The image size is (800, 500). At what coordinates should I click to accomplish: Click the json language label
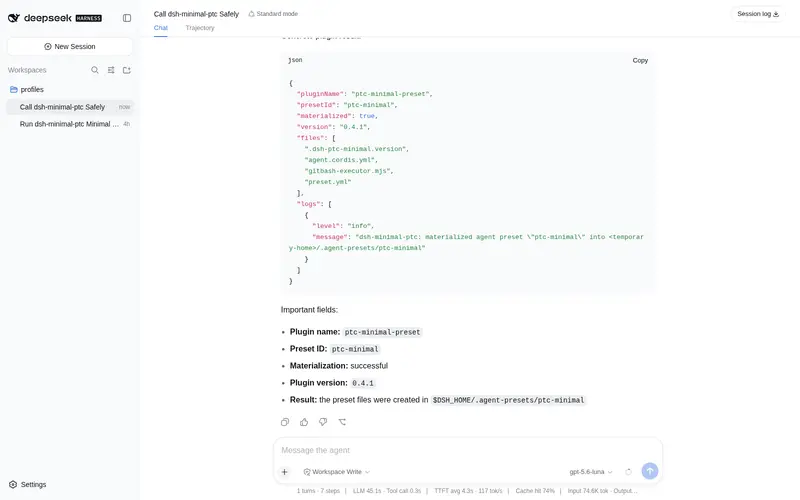(295, 60)
